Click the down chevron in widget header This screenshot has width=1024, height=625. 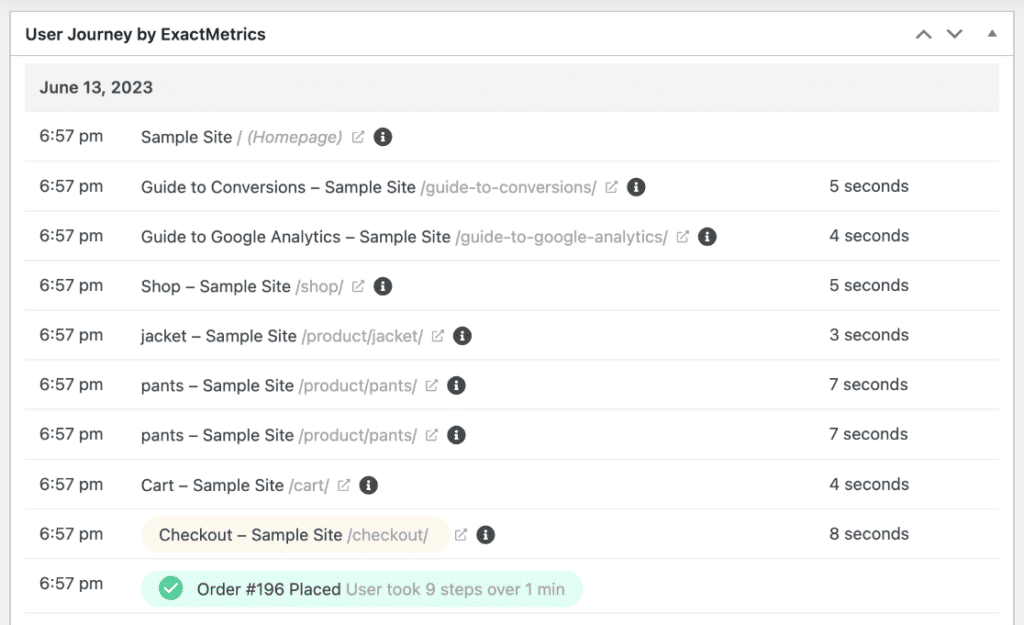click(954, 33)
